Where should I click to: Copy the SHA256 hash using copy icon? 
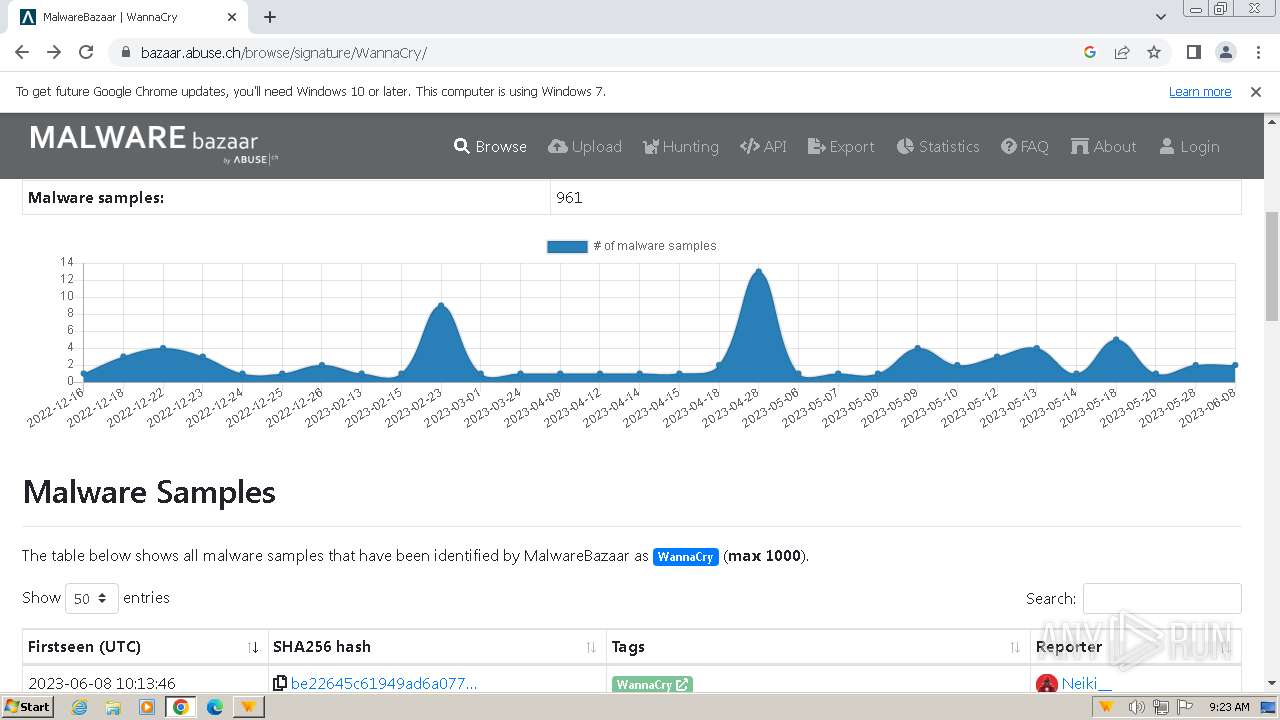(281, 684)
